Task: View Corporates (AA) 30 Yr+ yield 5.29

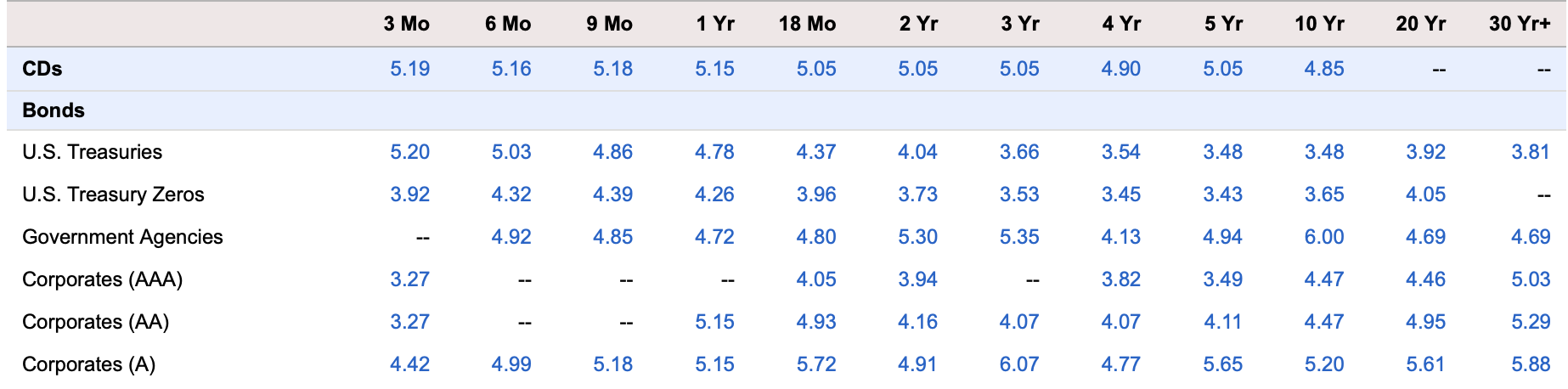Action: [1531, 322]
